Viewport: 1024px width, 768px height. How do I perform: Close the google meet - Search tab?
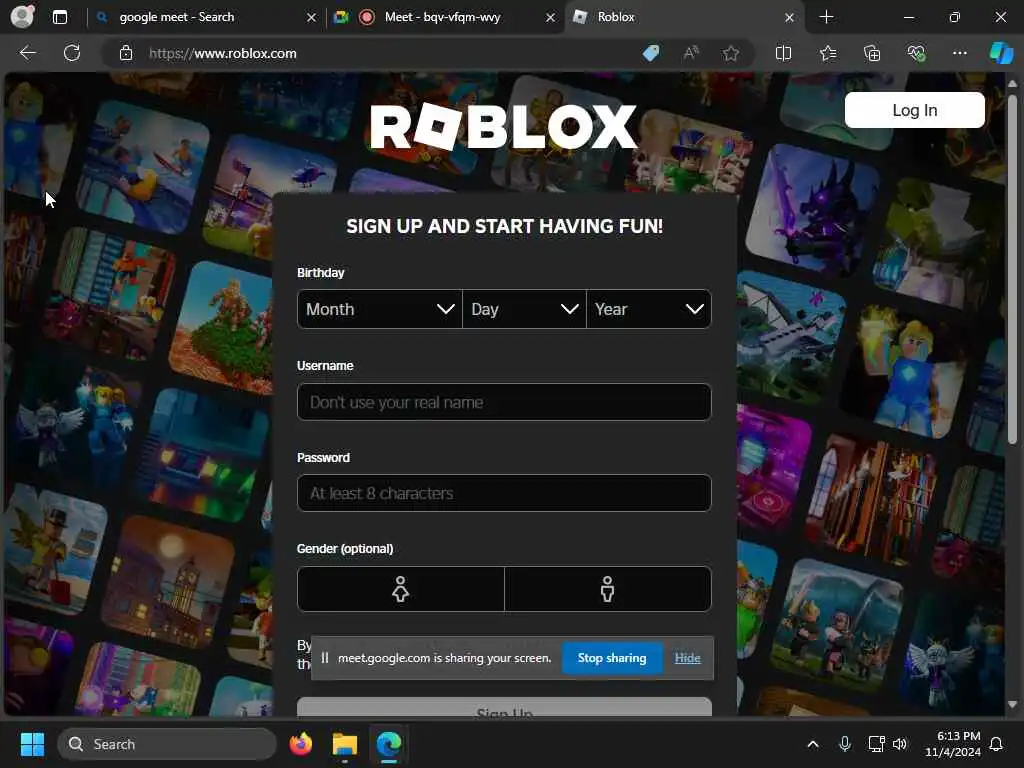pyautogui.click(x=311, y=18)
